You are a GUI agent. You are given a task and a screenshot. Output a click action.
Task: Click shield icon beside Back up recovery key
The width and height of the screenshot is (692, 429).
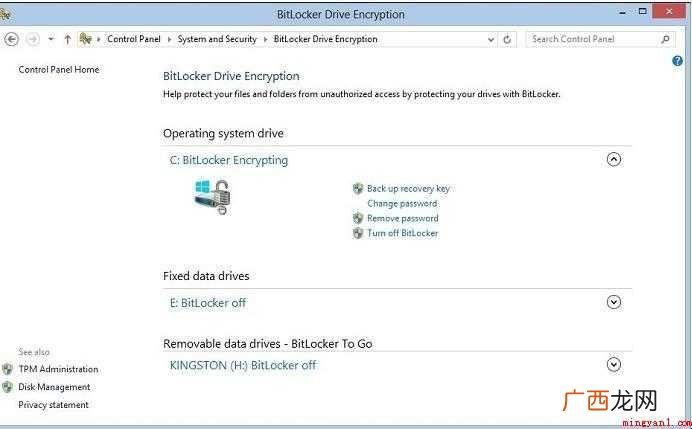click(358, 188)
